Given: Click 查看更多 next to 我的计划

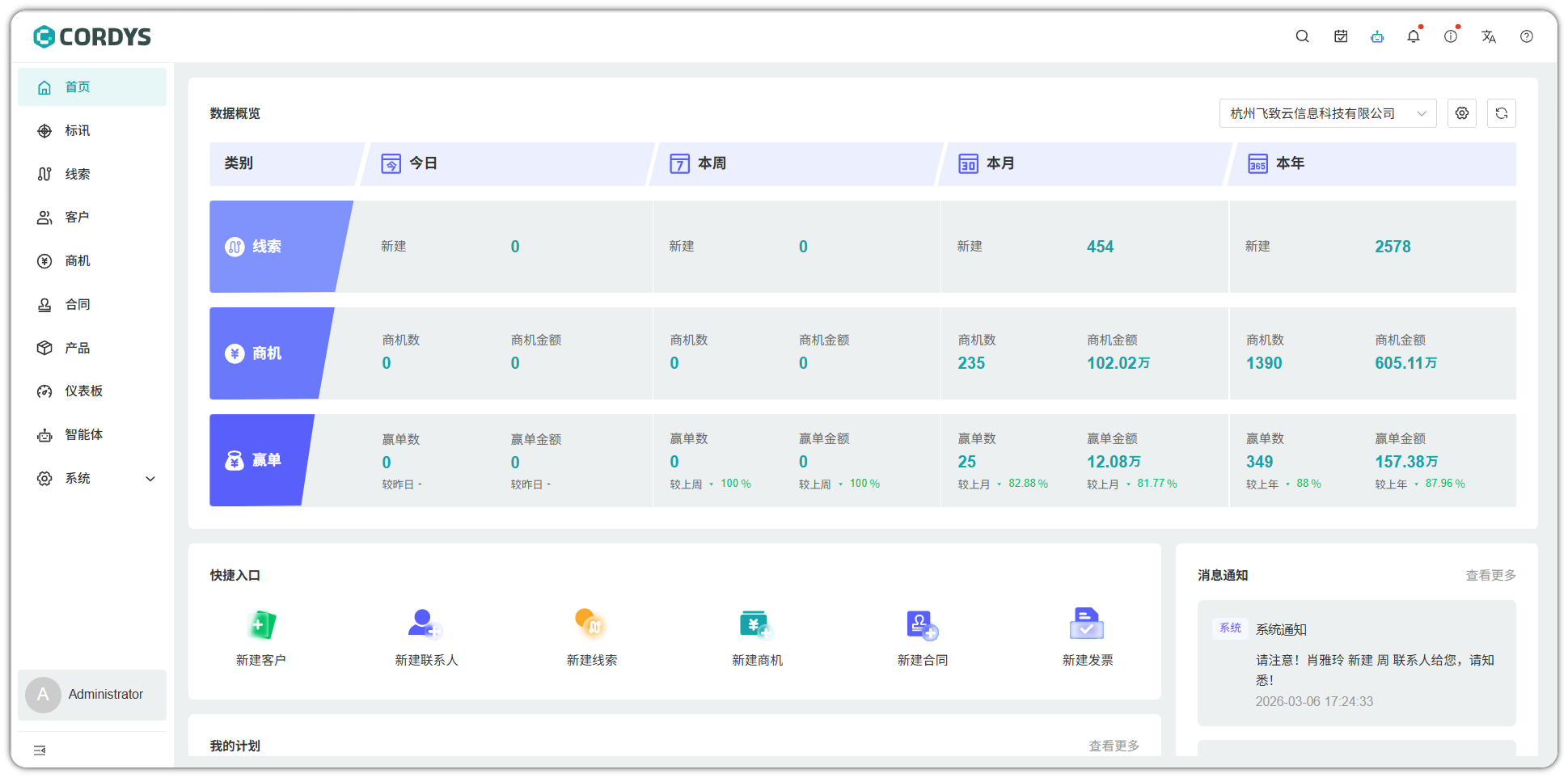Looking at the screenshot, I should coord(1114,746).
